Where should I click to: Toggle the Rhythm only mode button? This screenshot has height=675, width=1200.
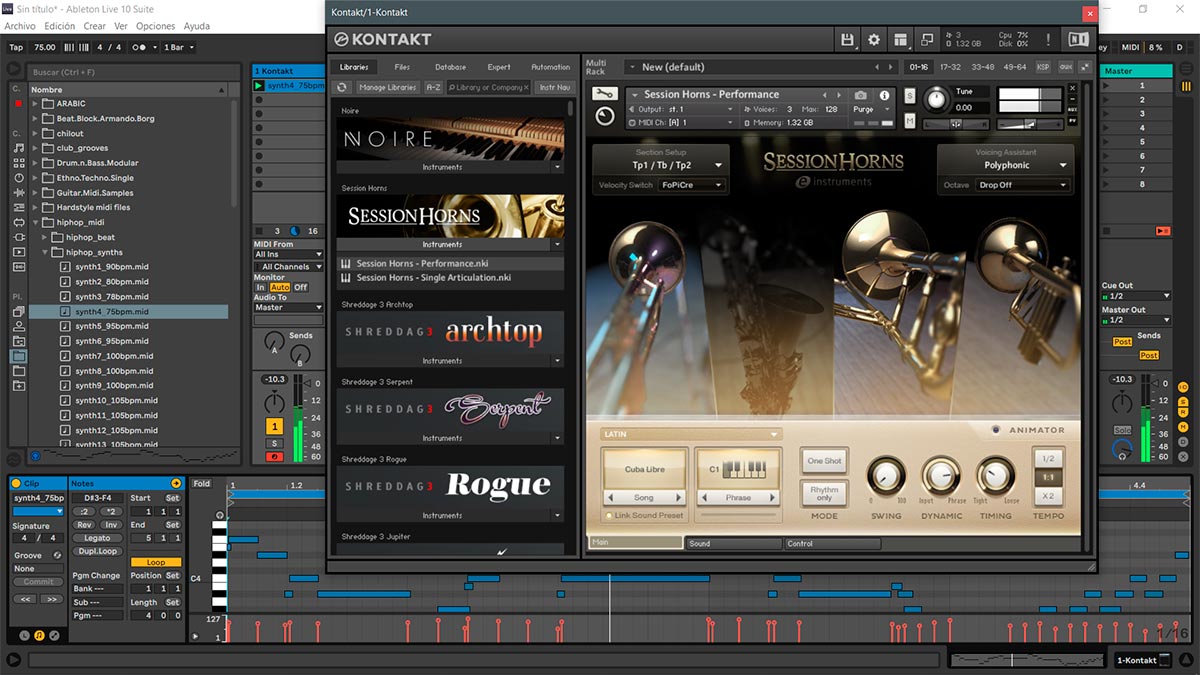point(824,494)
